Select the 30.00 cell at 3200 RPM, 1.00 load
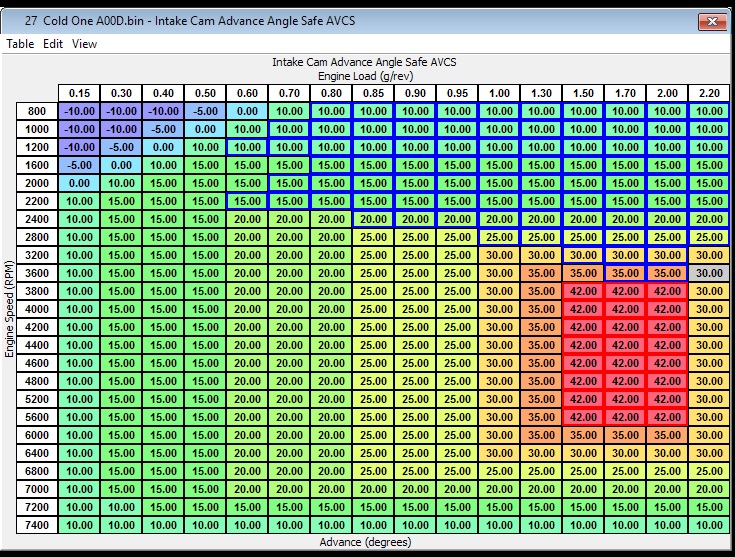This screenshot has height=557, width=735. 499,255
